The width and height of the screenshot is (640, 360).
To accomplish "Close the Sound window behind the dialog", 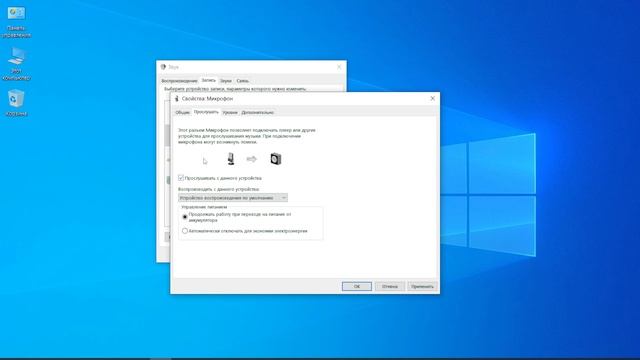I will coord(339,67).
